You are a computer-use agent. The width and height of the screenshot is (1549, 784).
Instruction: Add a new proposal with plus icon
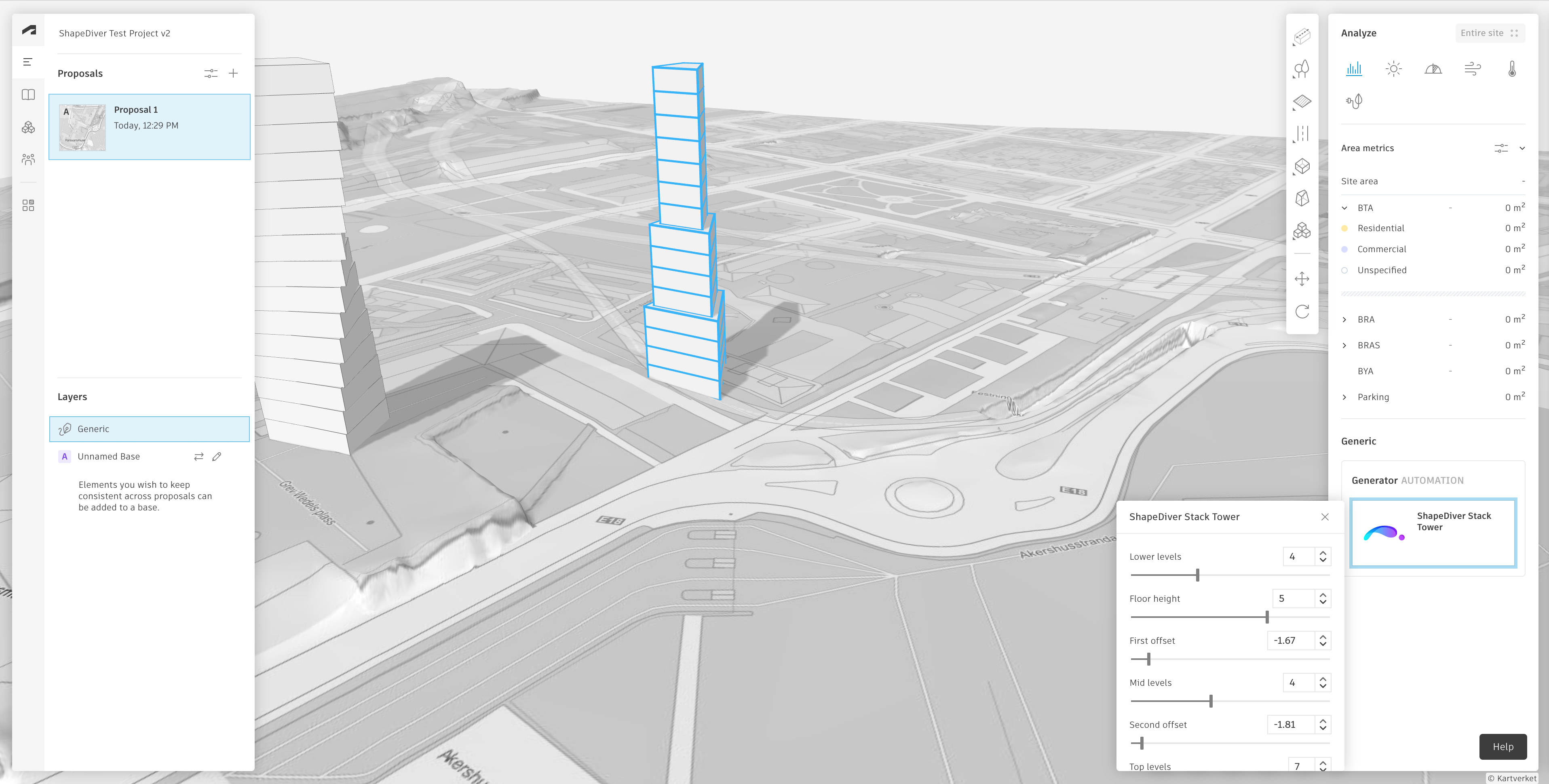point(233,74)
